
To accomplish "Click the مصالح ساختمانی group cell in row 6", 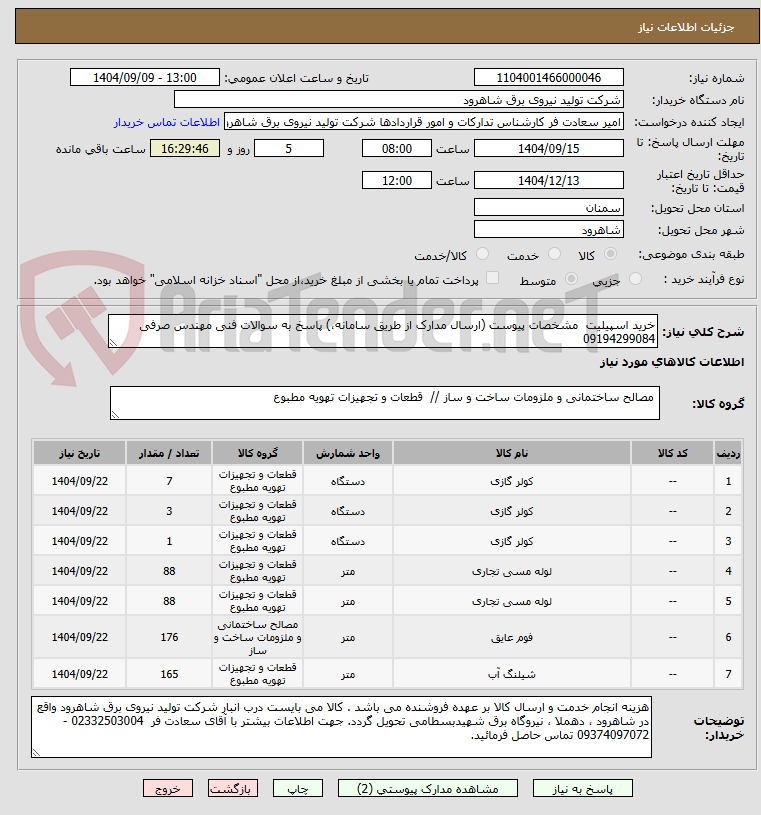I will click(x=257, y=637).
